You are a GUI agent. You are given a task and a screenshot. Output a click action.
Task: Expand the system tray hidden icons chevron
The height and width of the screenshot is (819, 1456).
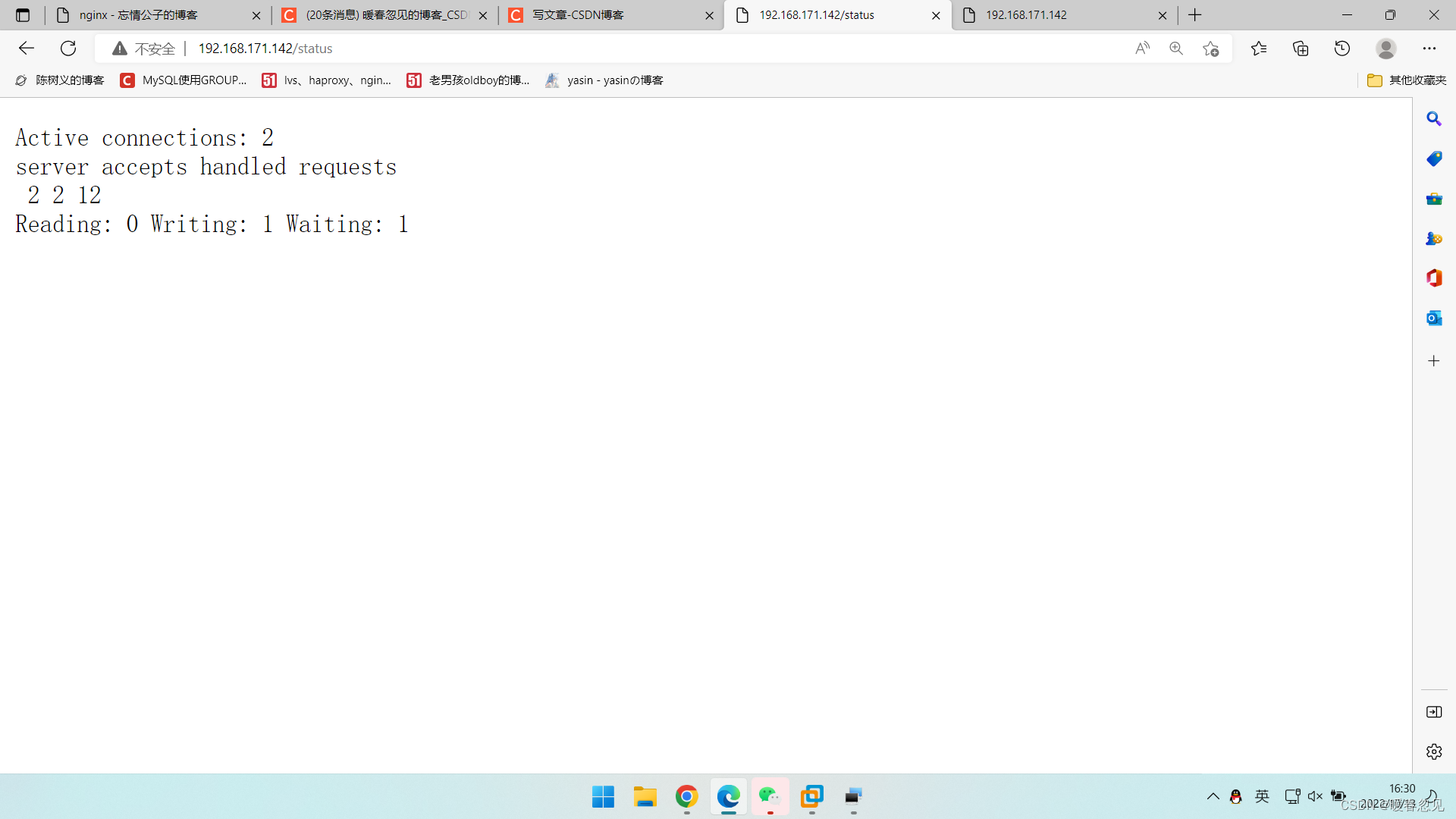tap(1213, 796)
